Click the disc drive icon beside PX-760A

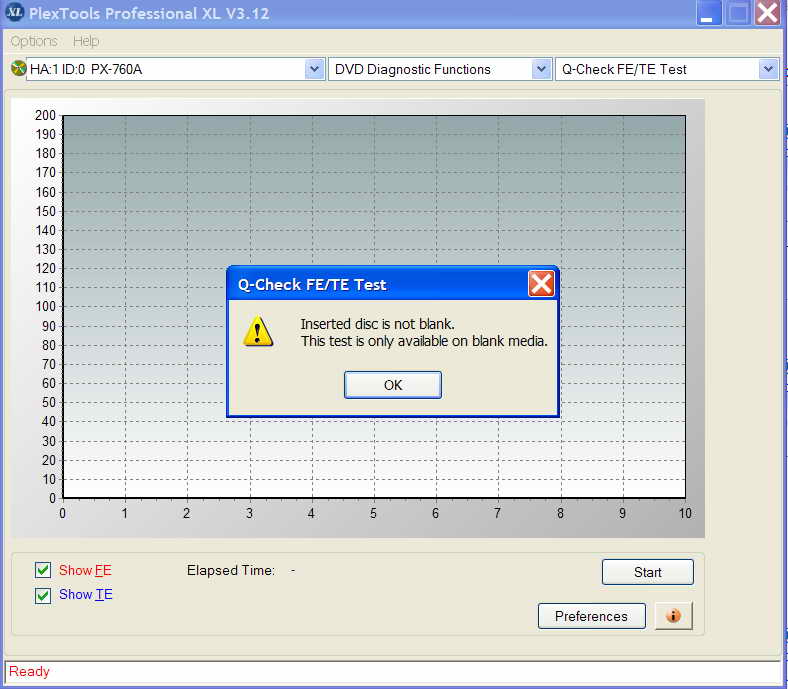pyautogui.click(x=18, y=68)
